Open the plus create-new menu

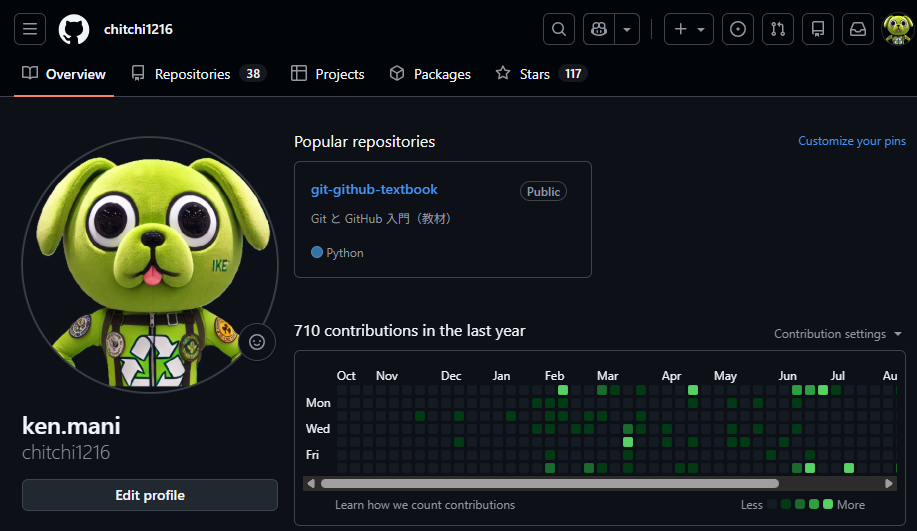(x=688, y=29)
